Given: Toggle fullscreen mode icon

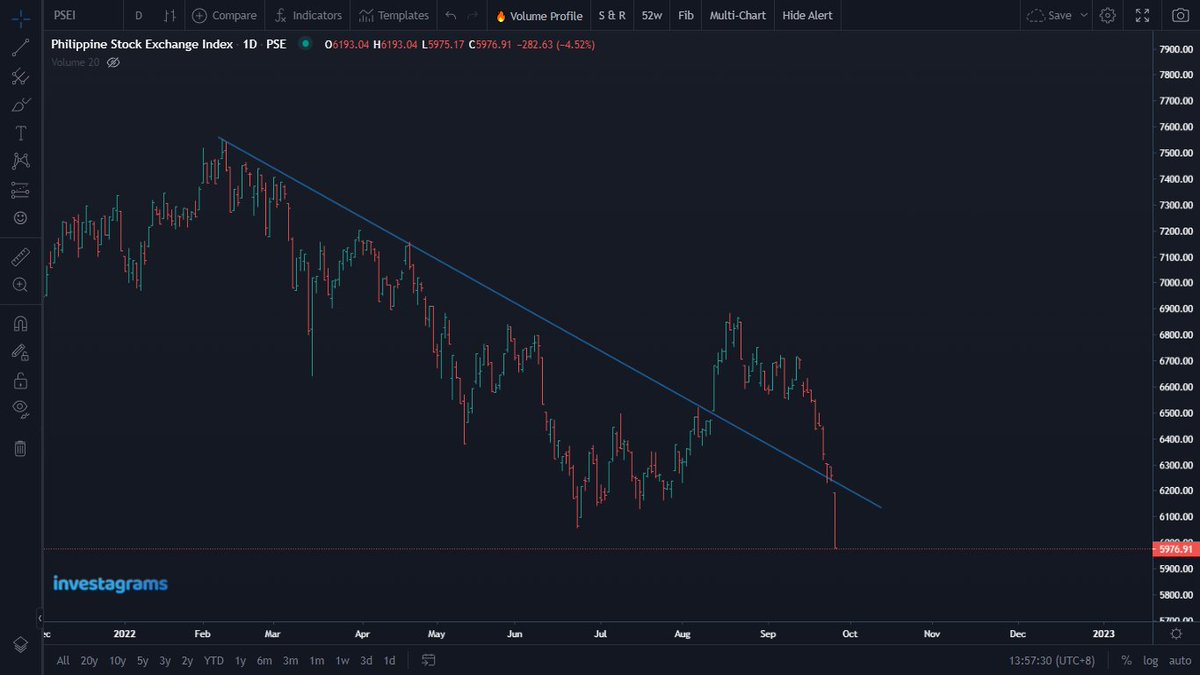Looking at the screenshot, I should [x=1142, y=15].
